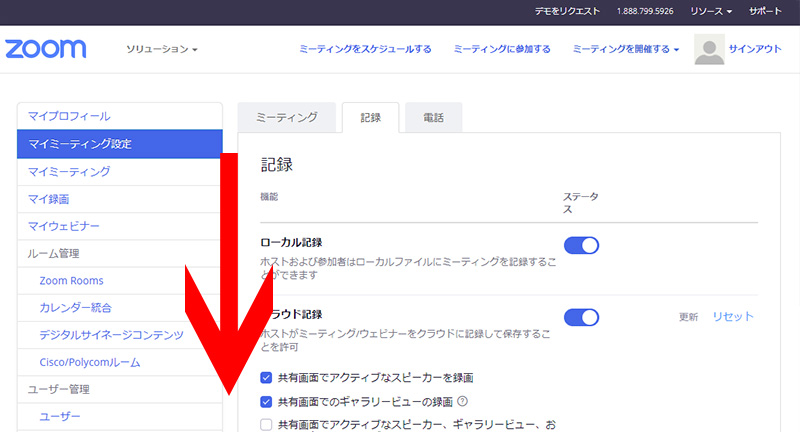Screen dimensions: 800x432
Task: Click デモをリクエスト in top bar
Action: tap(567, 11)
